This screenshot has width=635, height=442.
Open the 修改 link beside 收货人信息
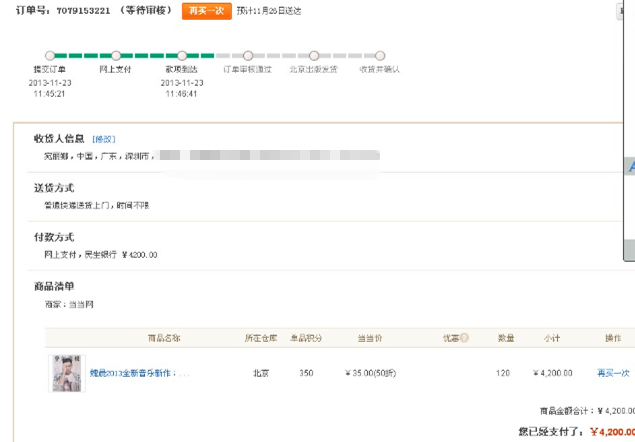pos(104,139)
